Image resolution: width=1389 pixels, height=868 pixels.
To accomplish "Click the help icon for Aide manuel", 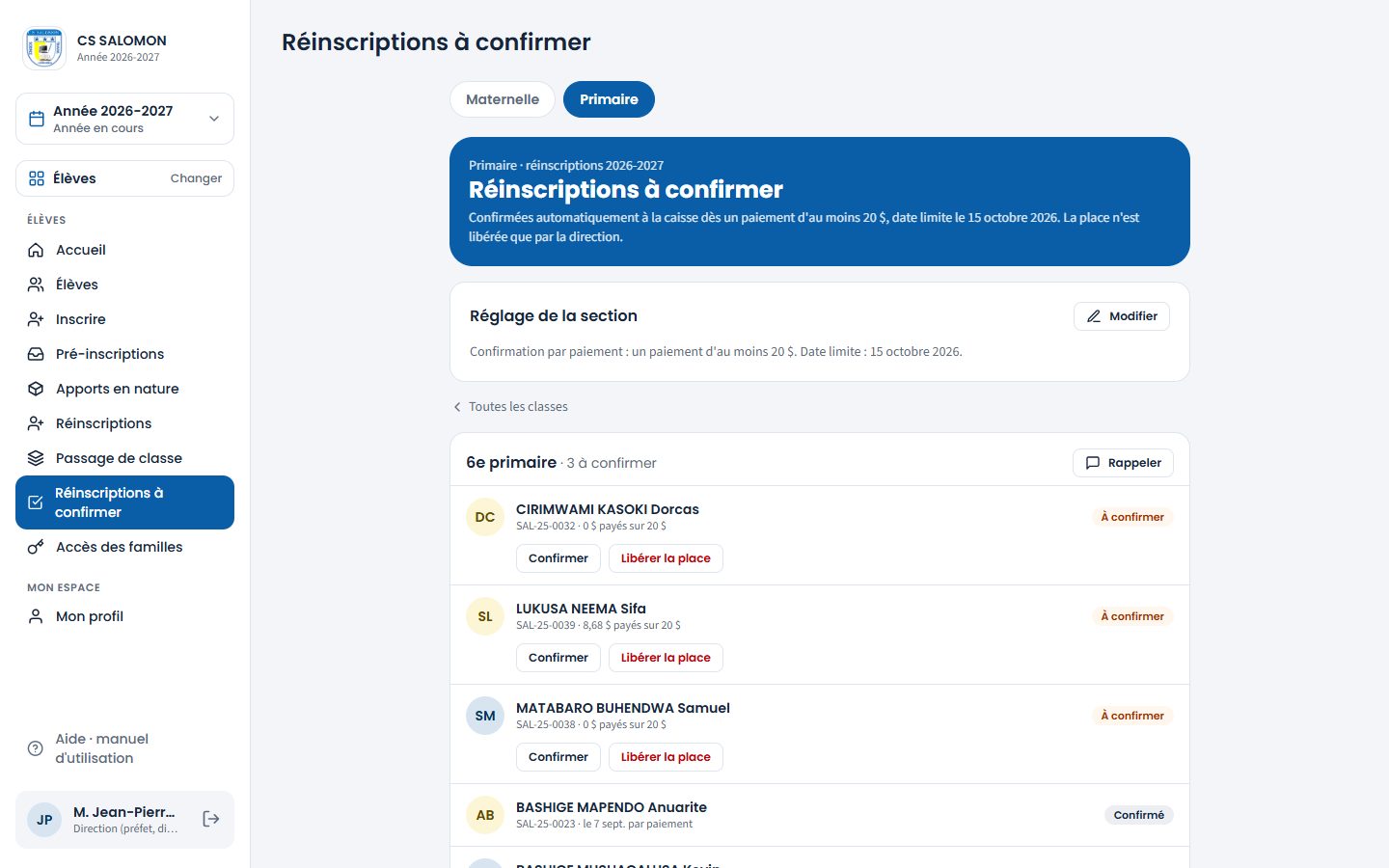I will [x=36, y=748].
